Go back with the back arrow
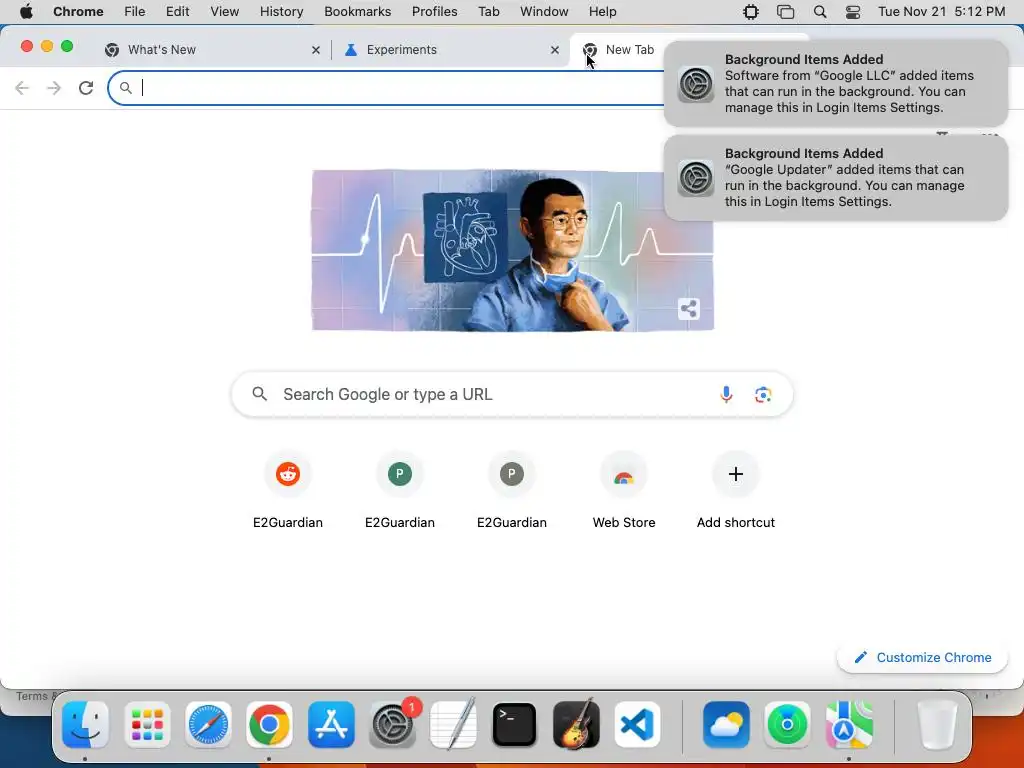This screenshot has width=1024, height=768. 22,88
